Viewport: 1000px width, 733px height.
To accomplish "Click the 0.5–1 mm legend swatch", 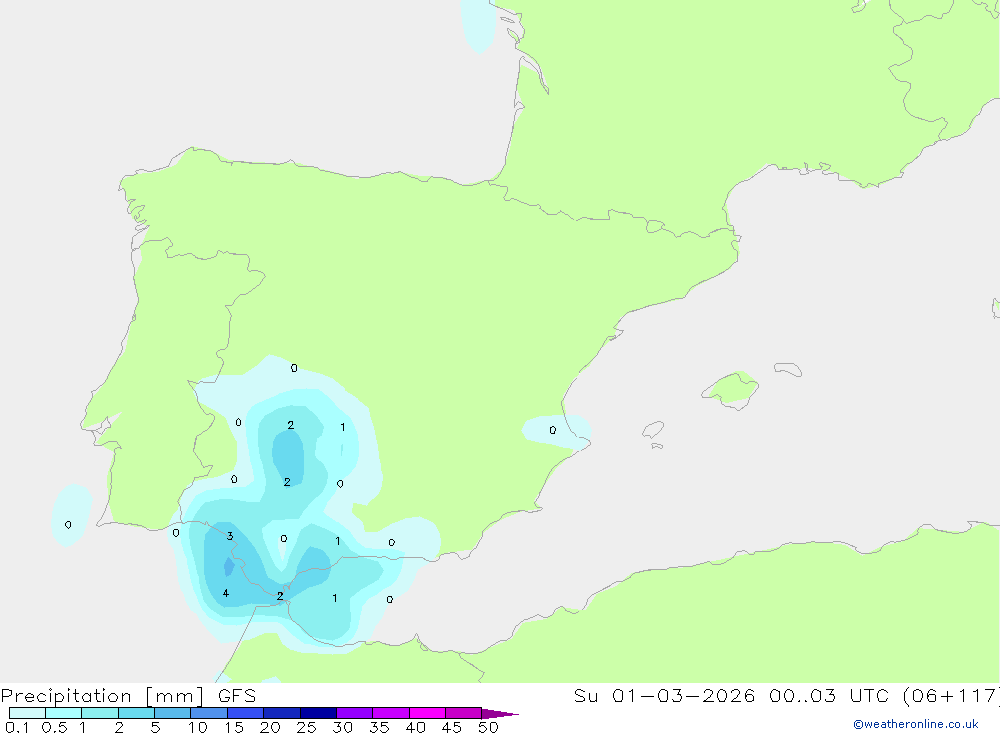I will coord(63,713).
